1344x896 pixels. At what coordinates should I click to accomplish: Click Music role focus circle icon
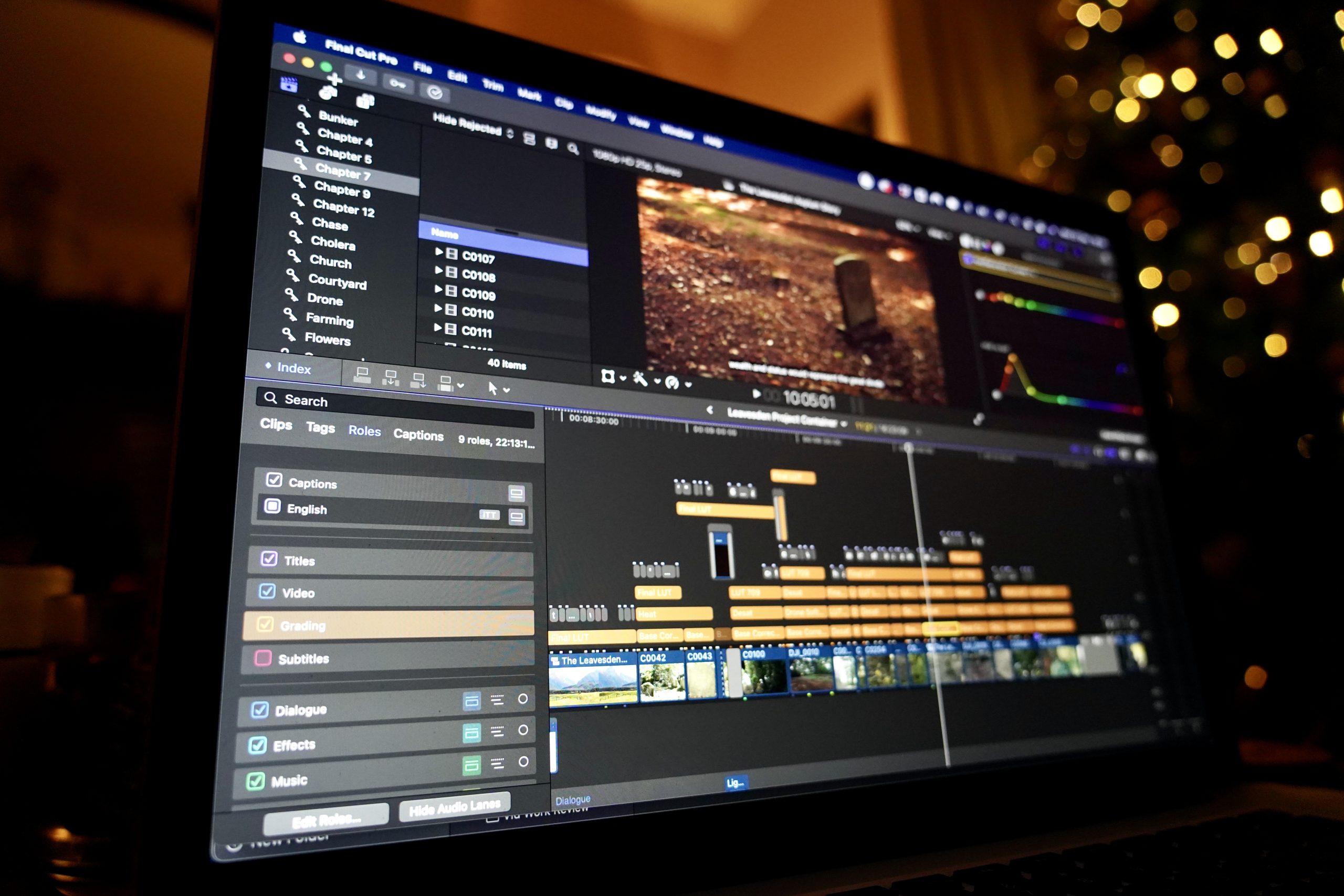click(x=523, y=762)
